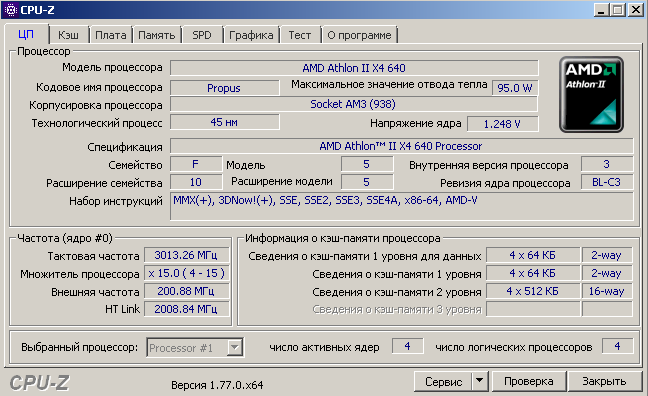Image resolution: width=648 pixels, height=396 pixels.
Task: Open the О программе tab
Action: 359,35
